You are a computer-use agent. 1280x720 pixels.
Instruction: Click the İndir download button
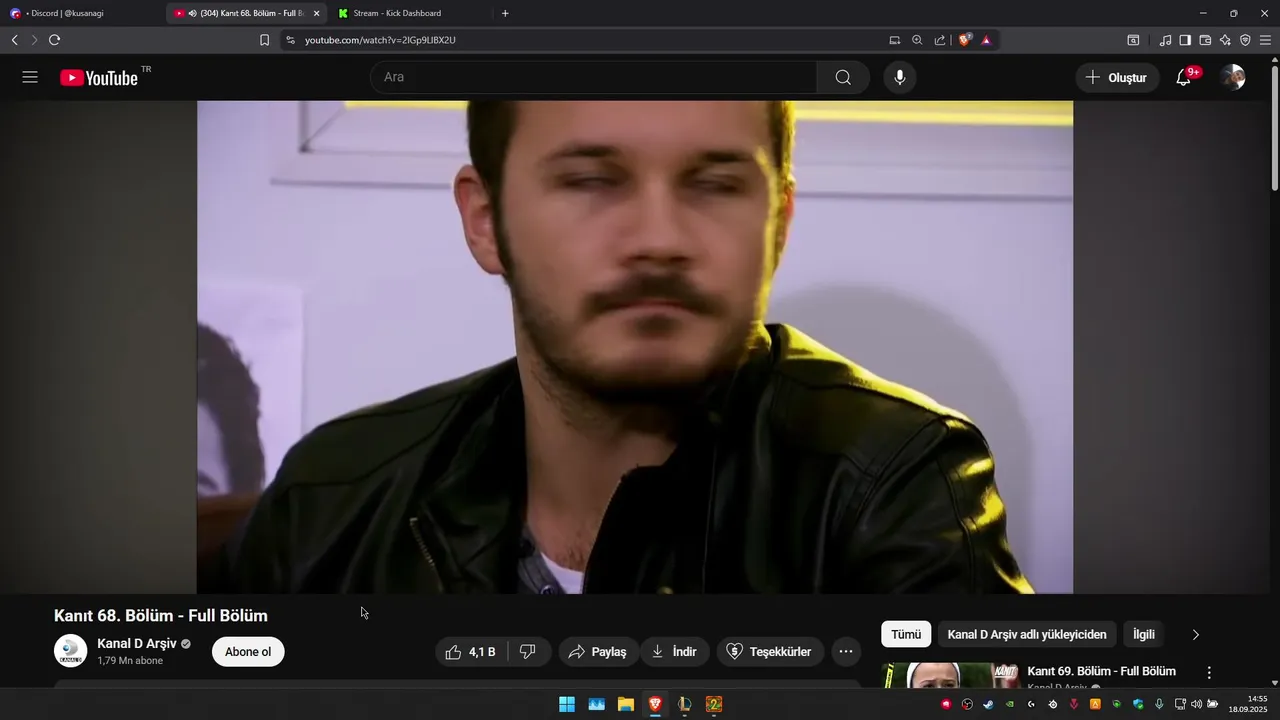pyautogui.click(x=675, y=652)
